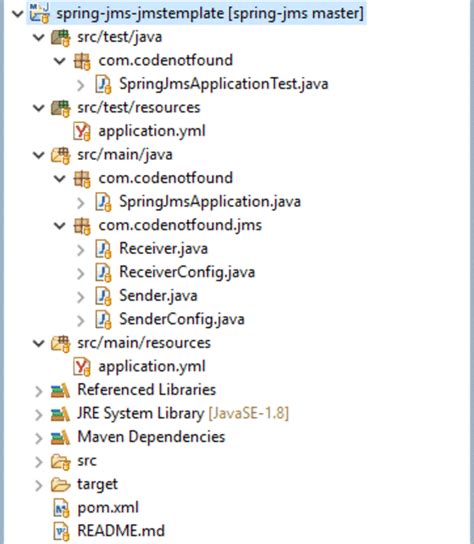Screen dimensions: 474x544
Task: Collapse com.codenotfound package under src/main/java
Action: [x=60, y=179]
